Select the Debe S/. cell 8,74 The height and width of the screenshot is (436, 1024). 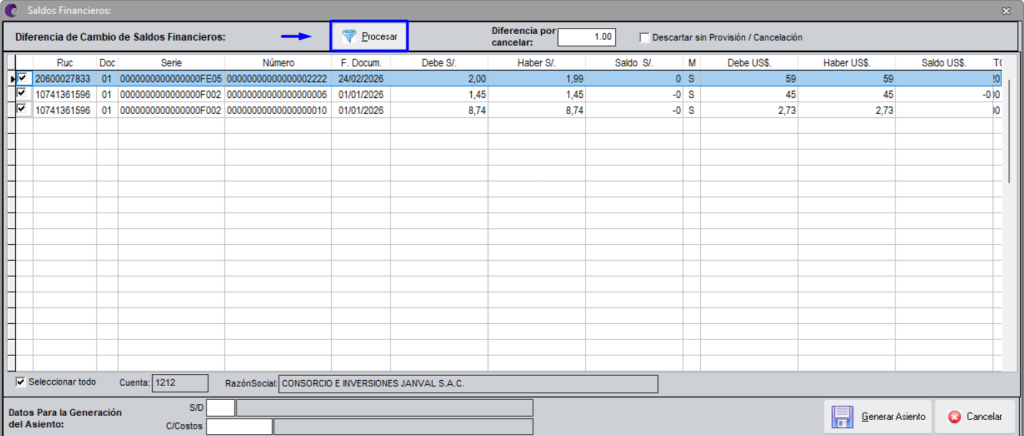[x=439, y=110]
